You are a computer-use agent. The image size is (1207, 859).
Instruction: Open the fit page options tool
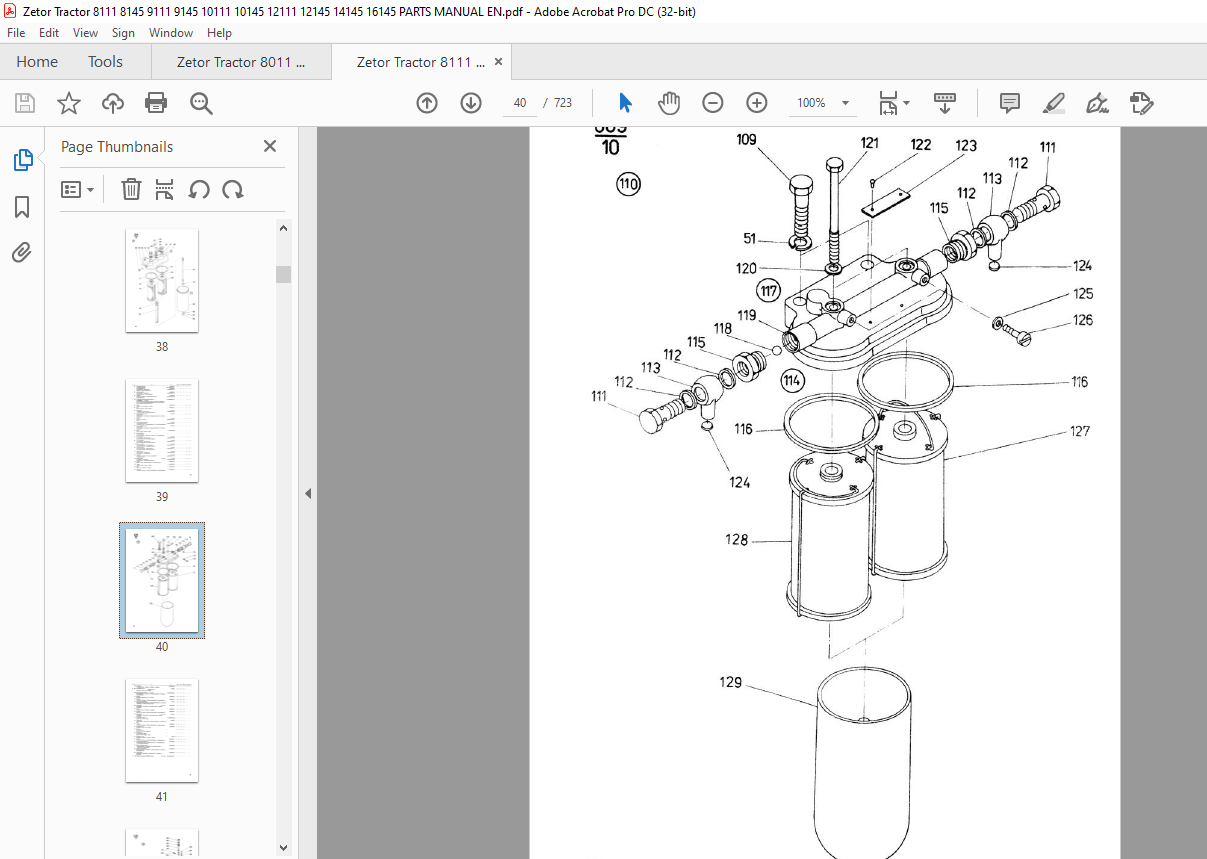tap(888, 103)
